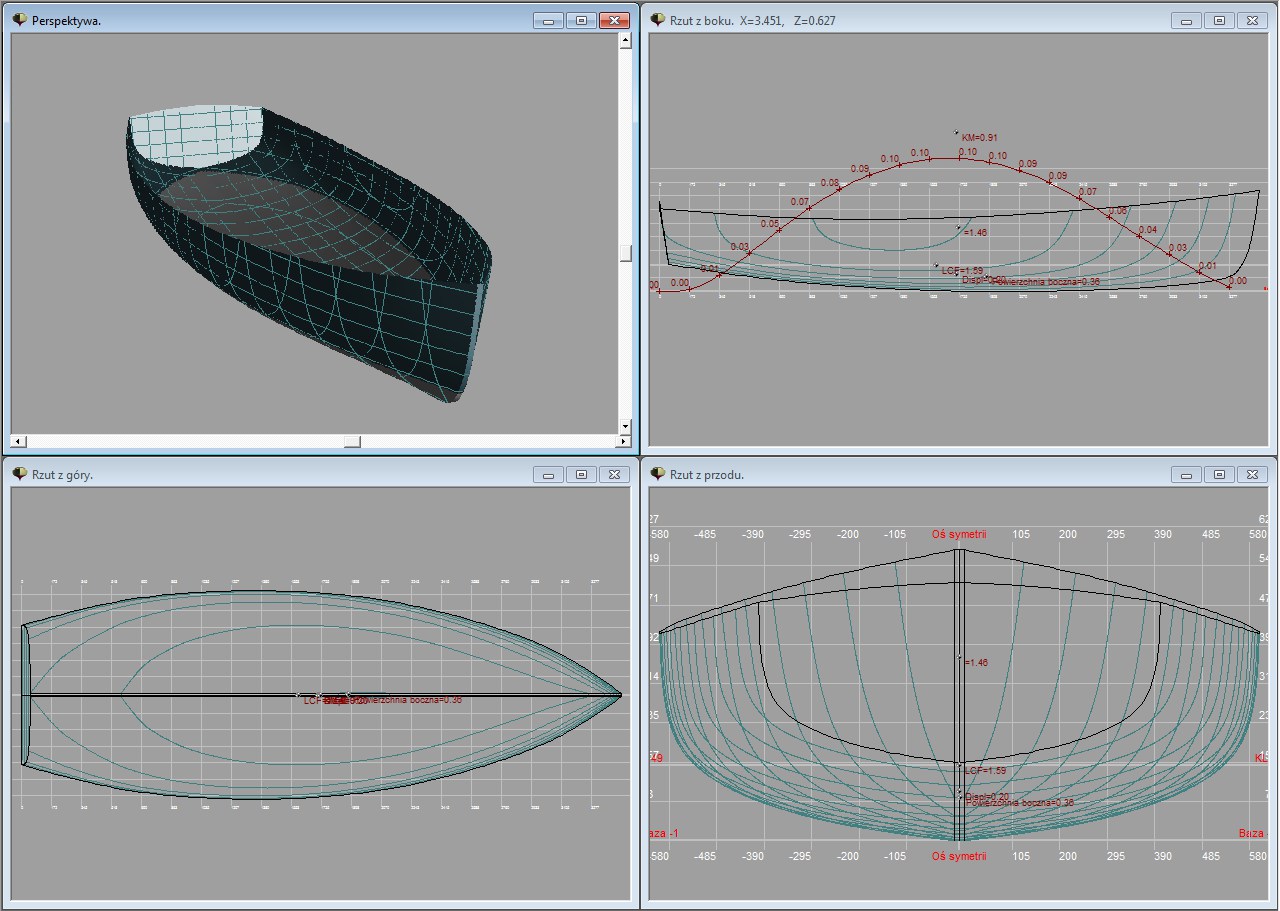The height and width of the screenshot is (911, 1280).
Task: Click Powierzchnia boczna=0.36 in Rzut z przodu
Action: (1019, 803)
